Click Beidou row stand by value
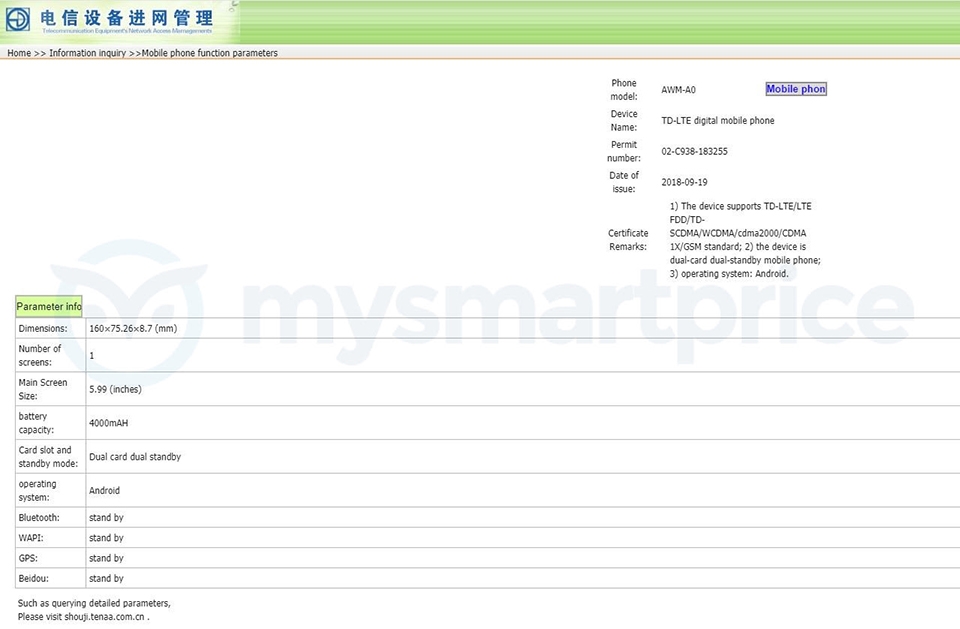The height and width of the screenshot is (629, 960). pos(106,578)
